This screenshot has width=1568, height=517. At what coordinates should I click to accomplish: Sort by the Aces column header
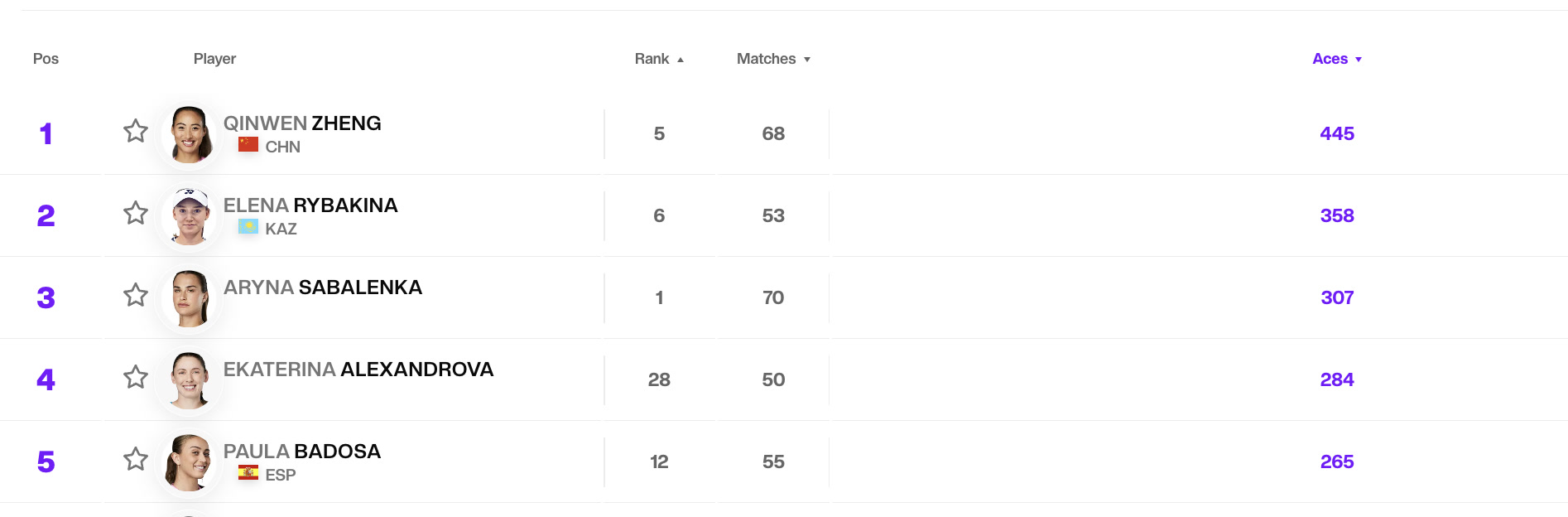pyautogui.click(x=1337, y=59)
